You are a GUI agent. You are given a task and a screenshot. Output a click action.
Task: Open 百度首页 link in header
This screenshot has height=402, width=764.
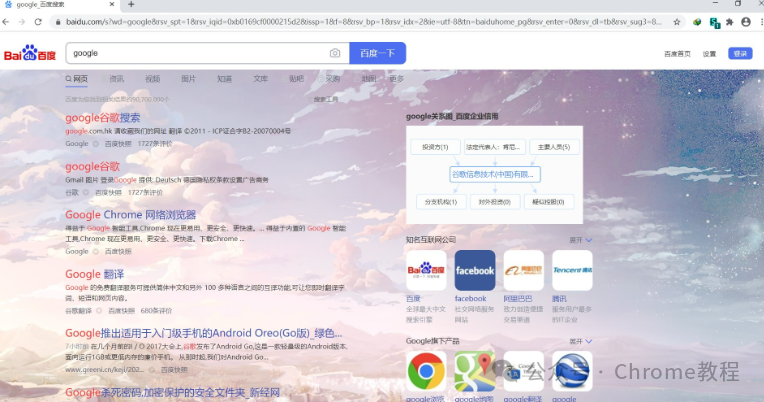(677, 54)
